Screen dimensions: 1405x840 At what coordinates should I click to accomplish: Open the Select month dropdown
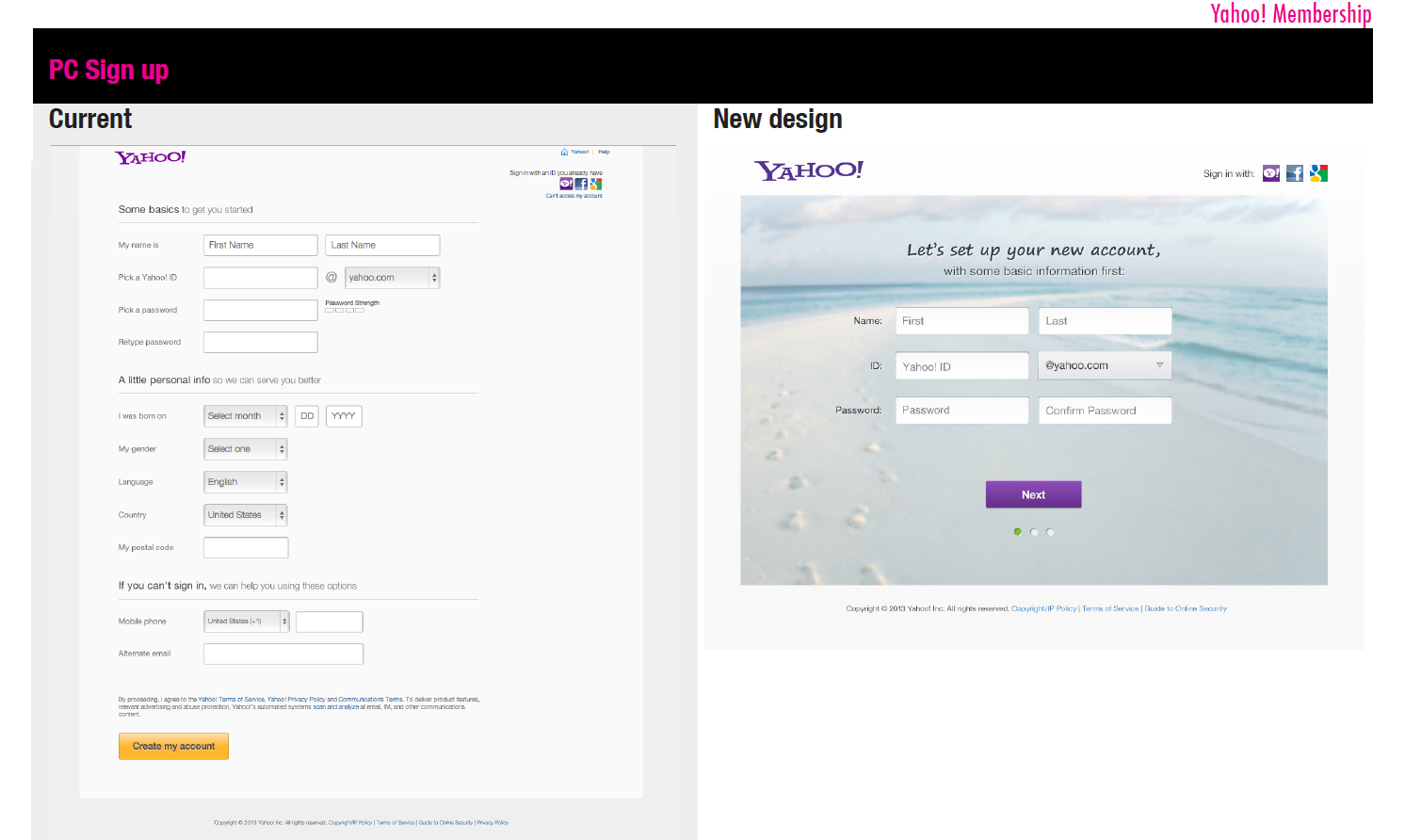(246, 416)
